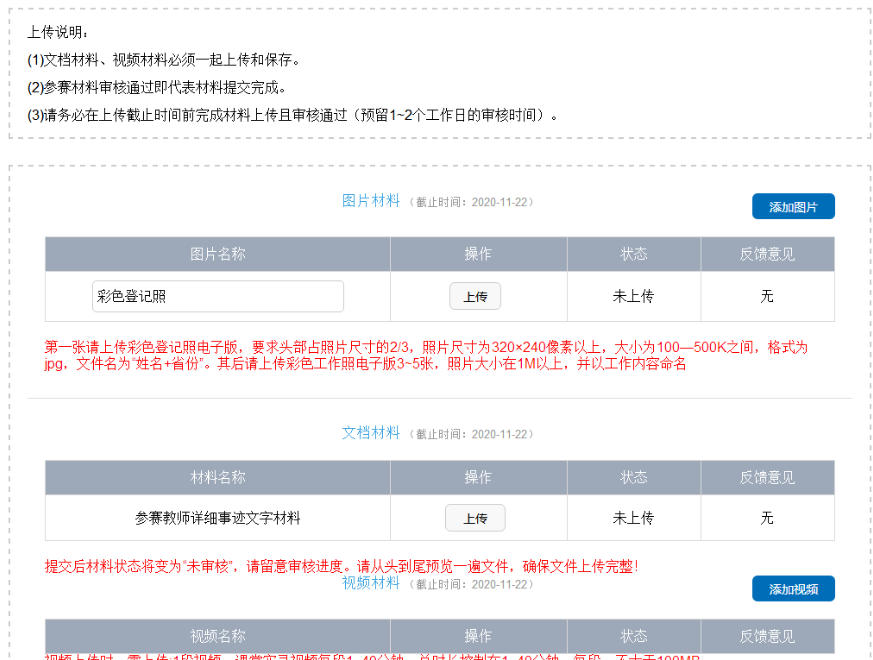Click the 上传说明 title text
Image resolution: width=873 pixels, height=660 pixels.
tap(58, 33)
